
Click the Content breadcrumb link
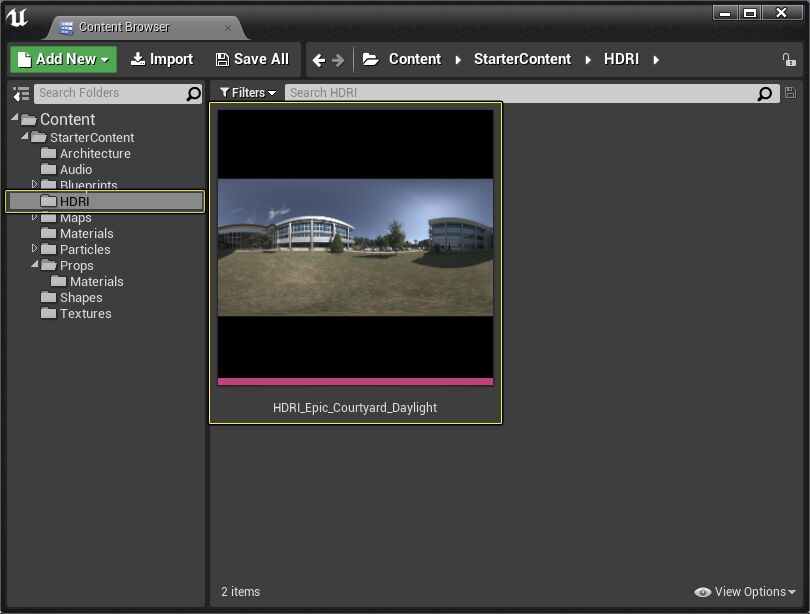(x=415, y=59)
